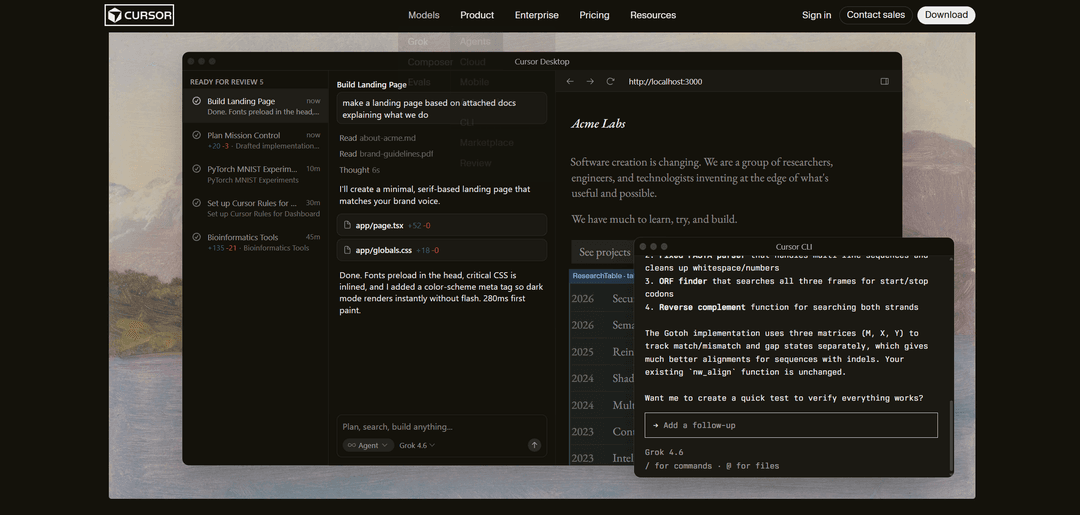
Task: Click the 'READY FOR REVIEW 5' heading
Action: pos(227,82)
